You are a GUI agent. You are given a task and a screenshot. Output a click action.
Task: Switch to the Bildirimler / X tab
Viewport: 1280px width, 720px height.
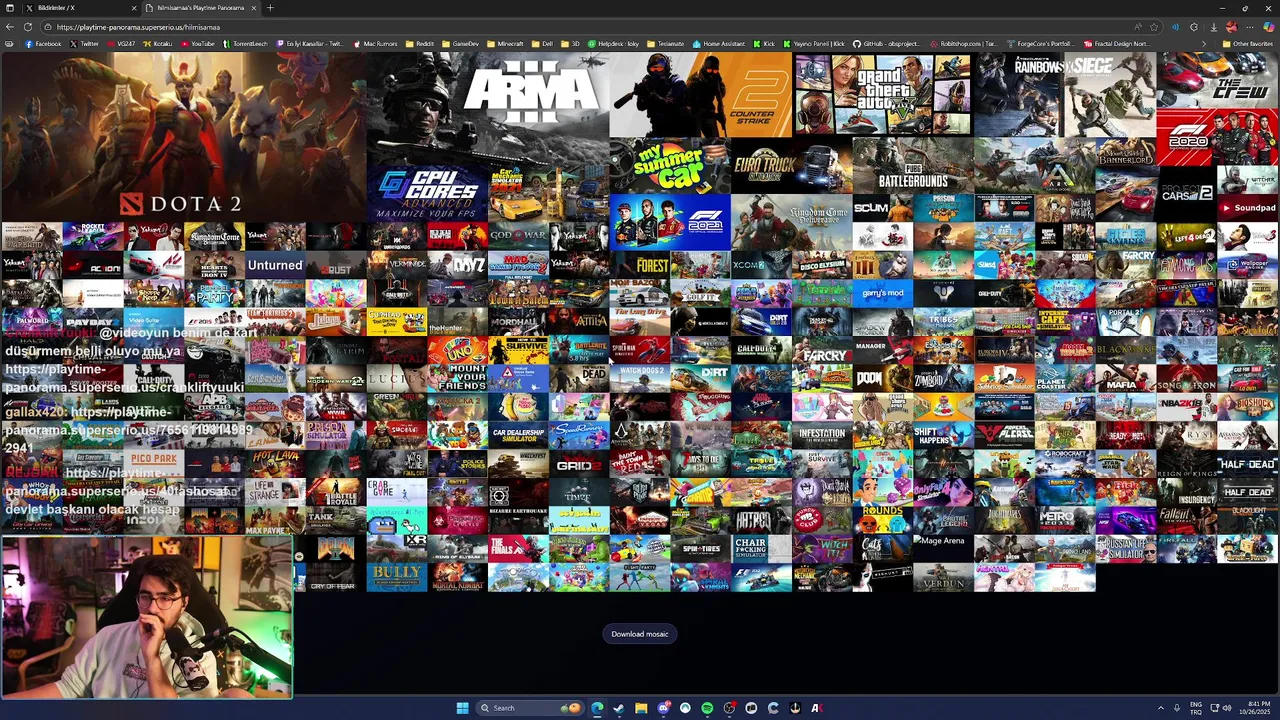click(x=80, y=8)
